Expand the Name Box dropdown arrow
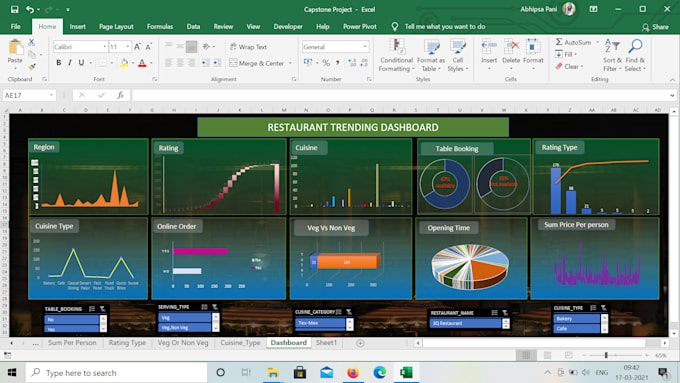This screenshot has width=680, height=383. (x=51, y=95)
